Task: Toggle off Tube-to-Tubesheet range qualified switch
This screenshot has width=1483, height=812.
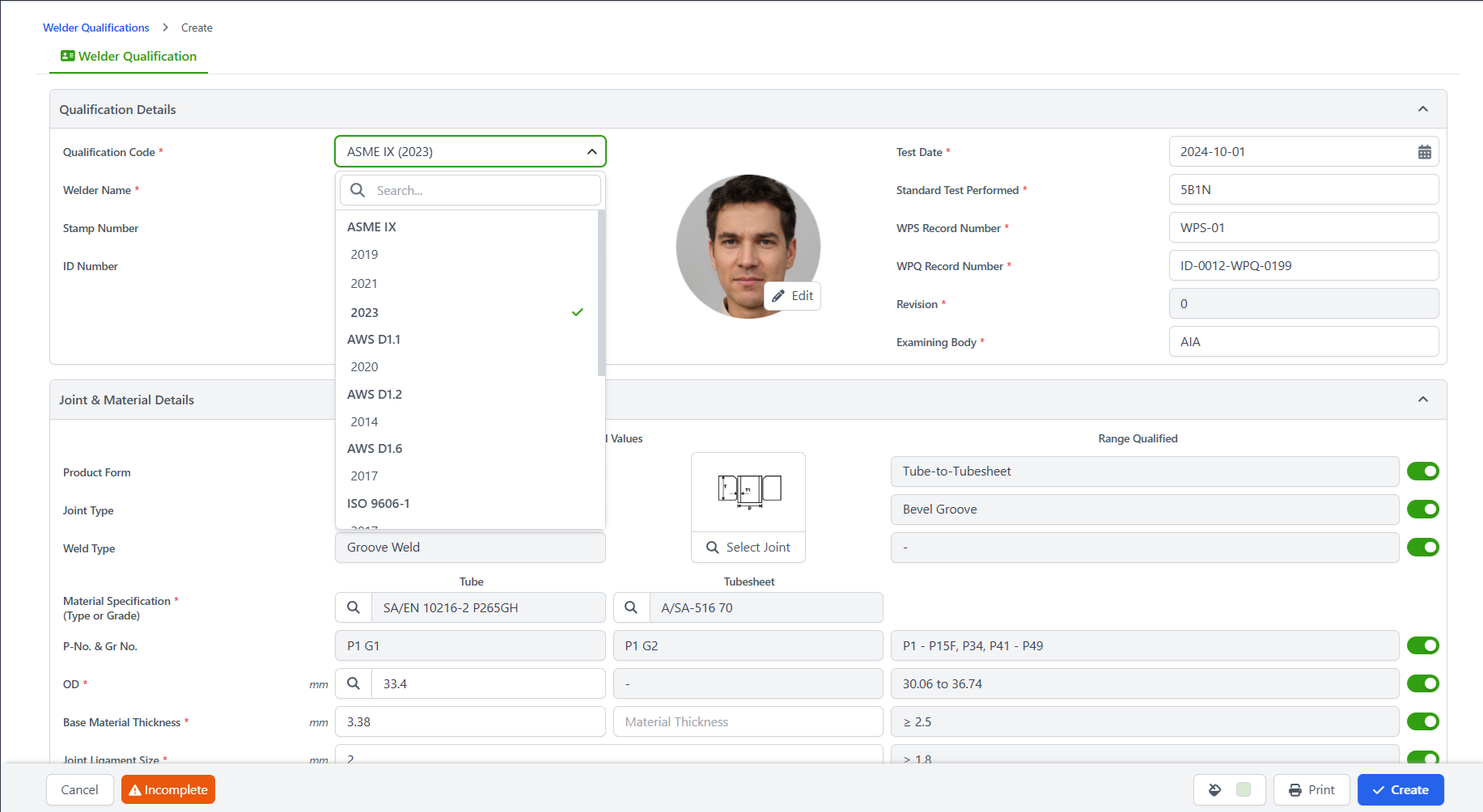Action: pyautogui.click(x=1422, y=472)
